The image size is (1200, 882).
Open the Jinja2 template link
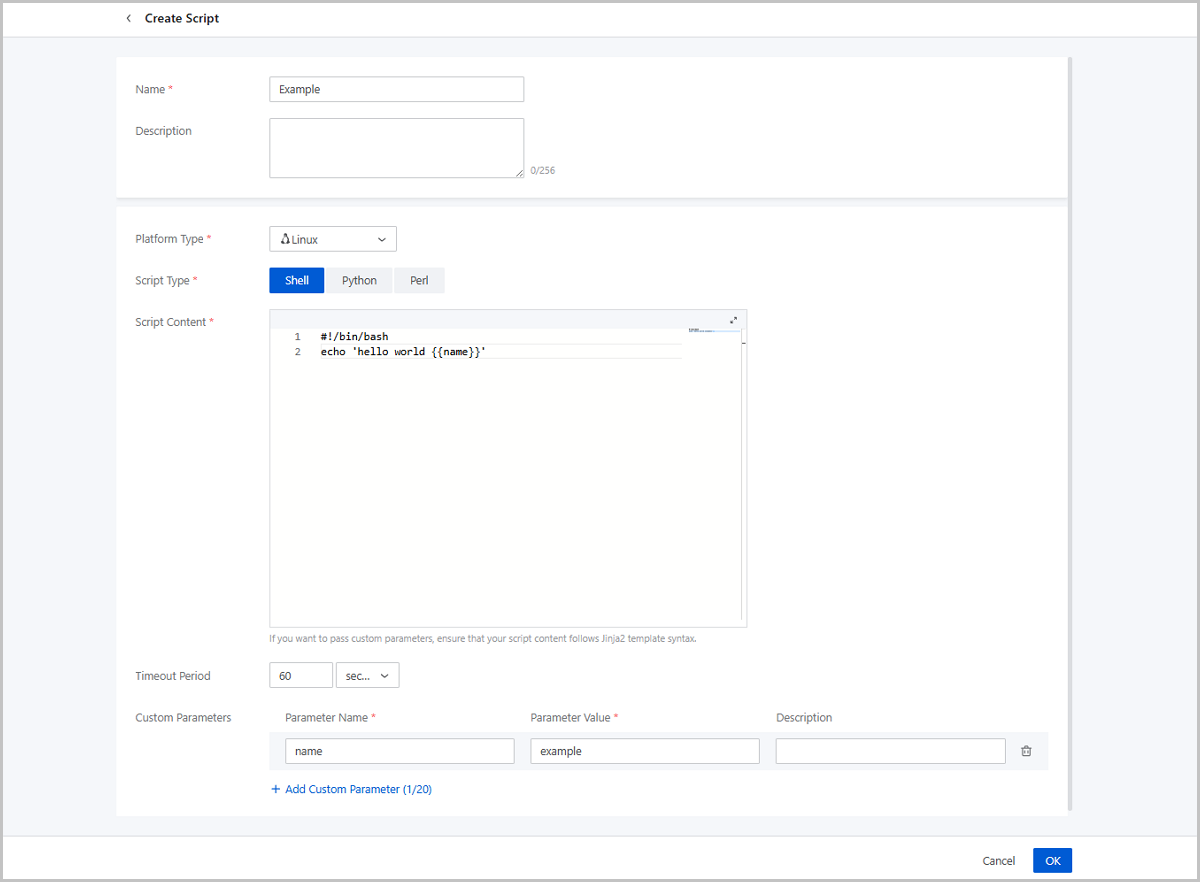614,639
